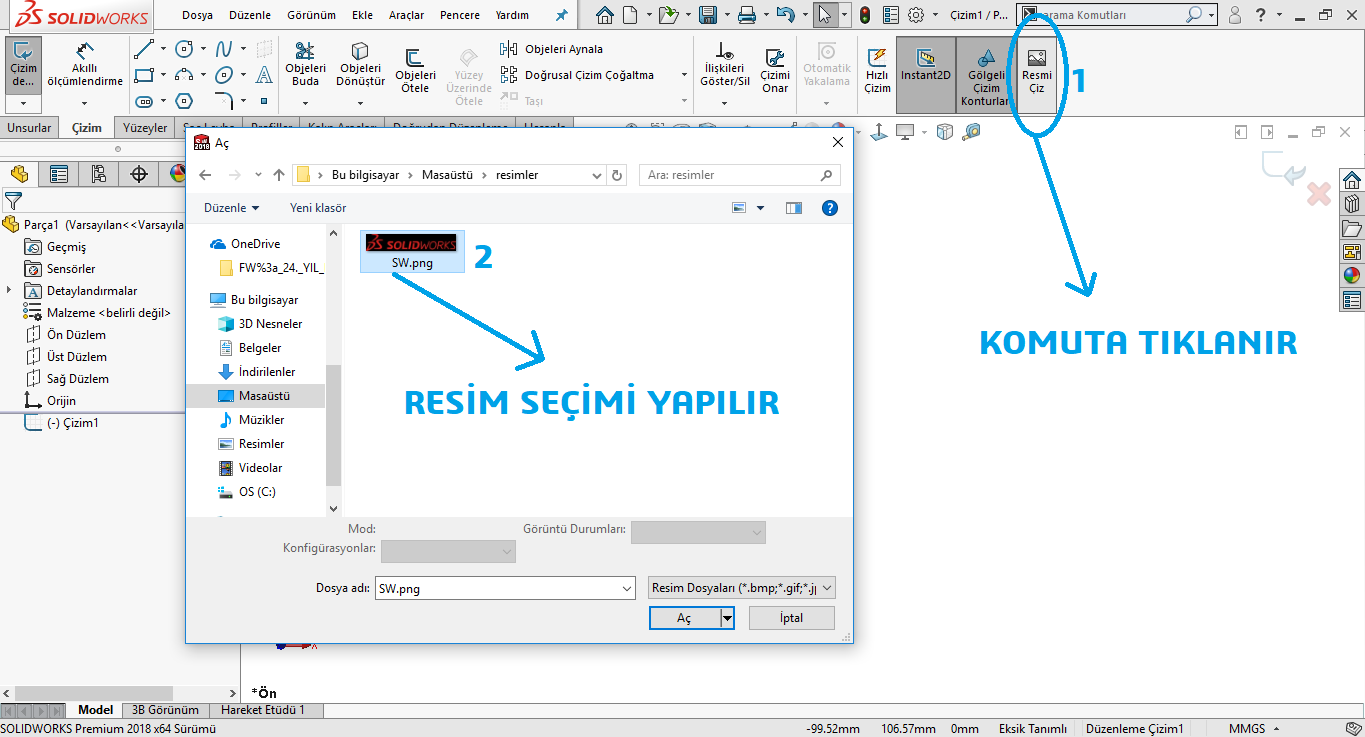Viewport: 1365px width, 737px height.
Task: Expand the Detaylandırmalar tree node
Action: [x=9, y=290]
